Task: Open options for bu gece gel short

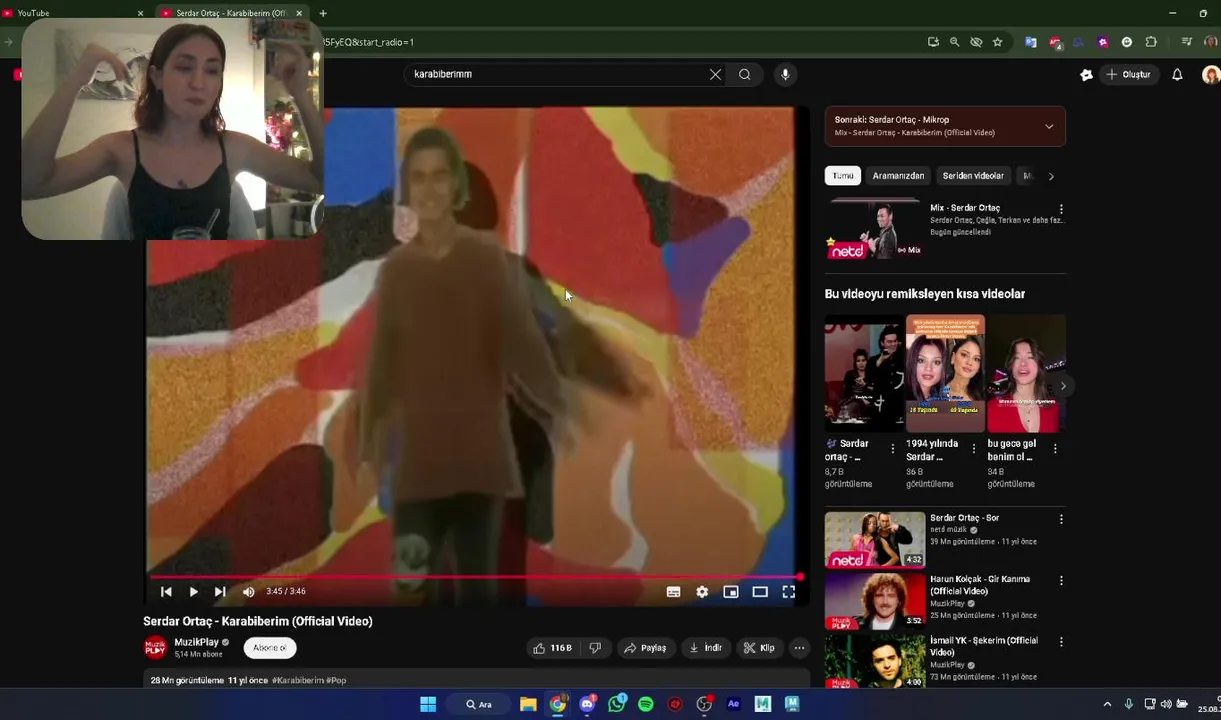Action: coord(1055,449)
